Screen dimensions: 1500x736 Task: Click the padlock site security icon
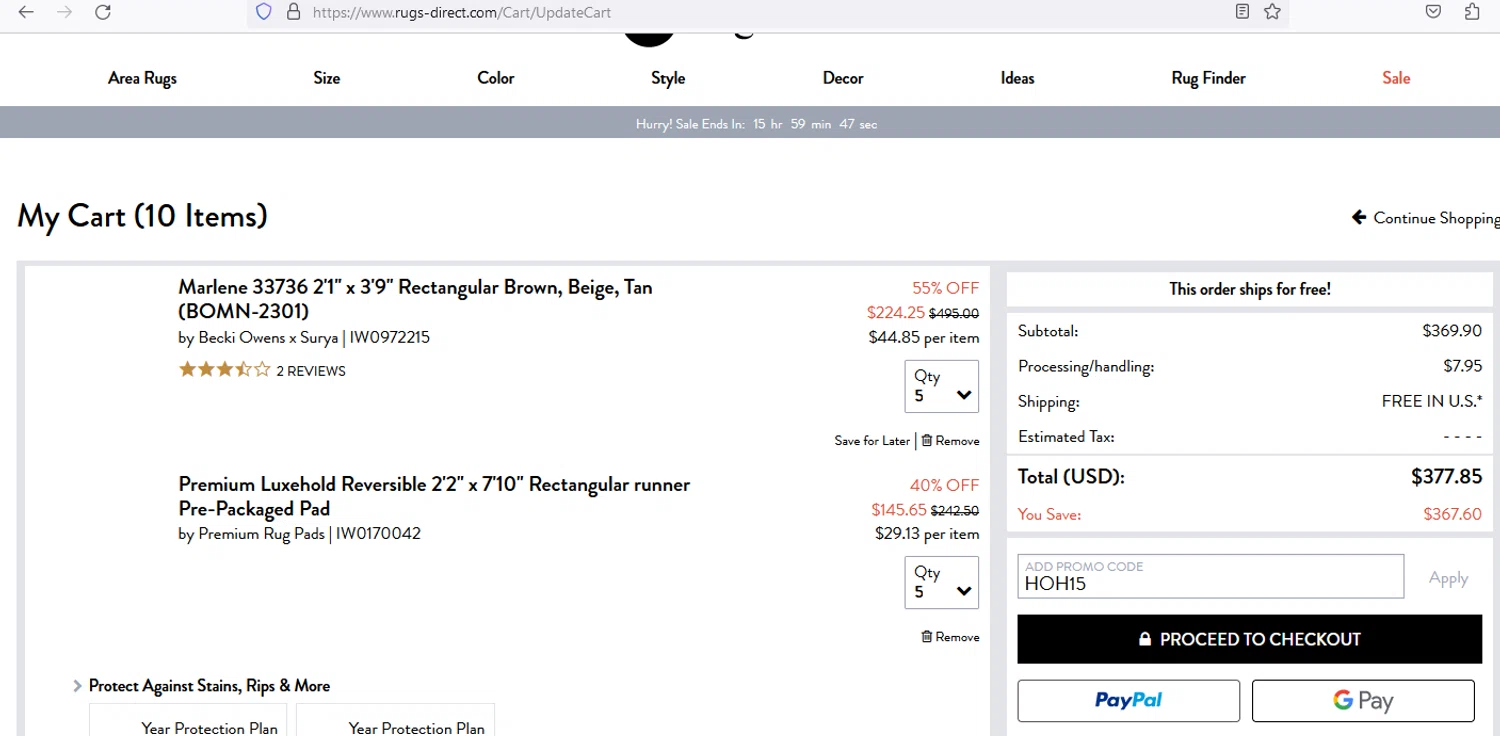tap(293, 12)
